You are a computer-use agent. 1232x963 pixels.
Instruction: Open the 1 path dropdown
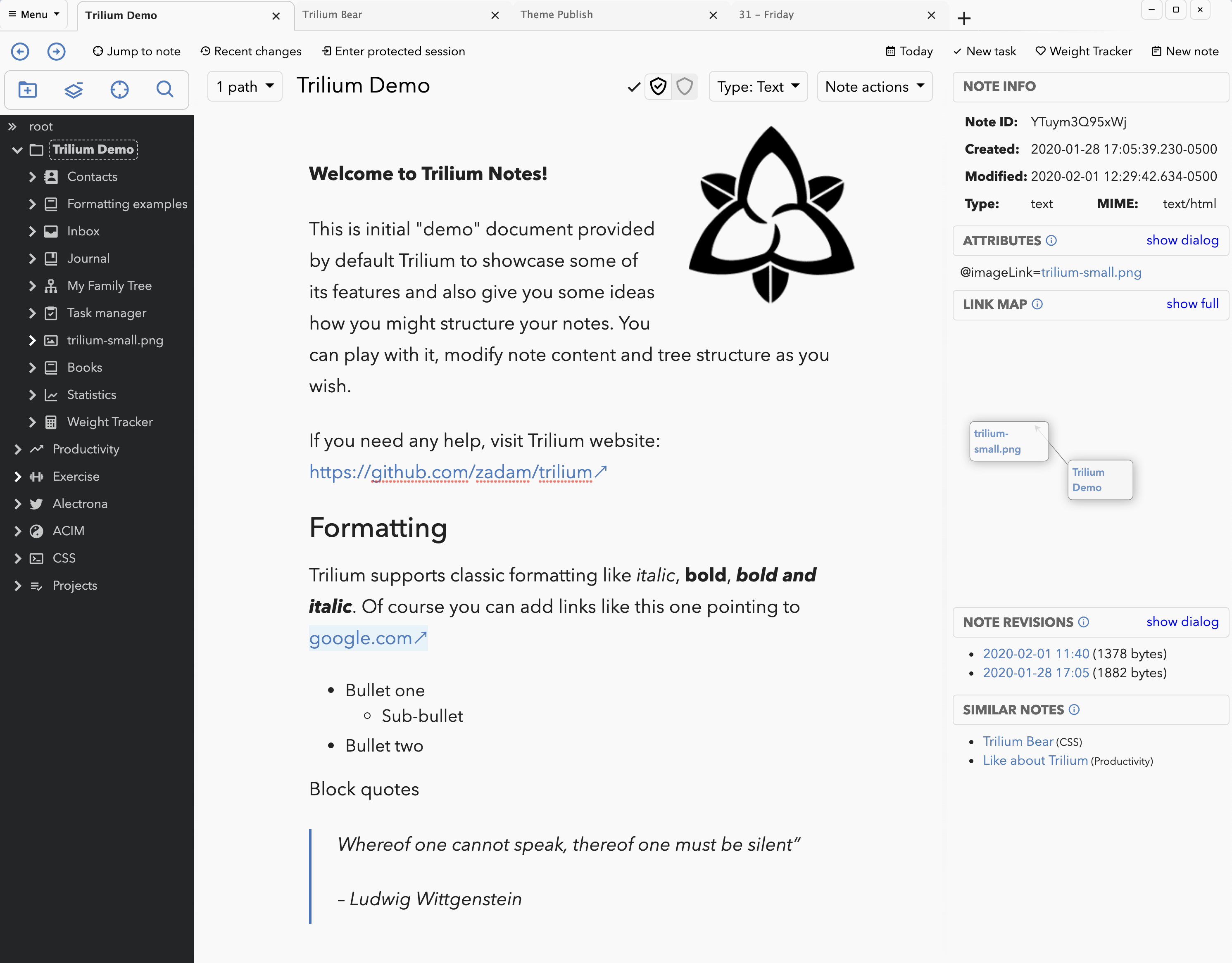[x=245, y=87]
